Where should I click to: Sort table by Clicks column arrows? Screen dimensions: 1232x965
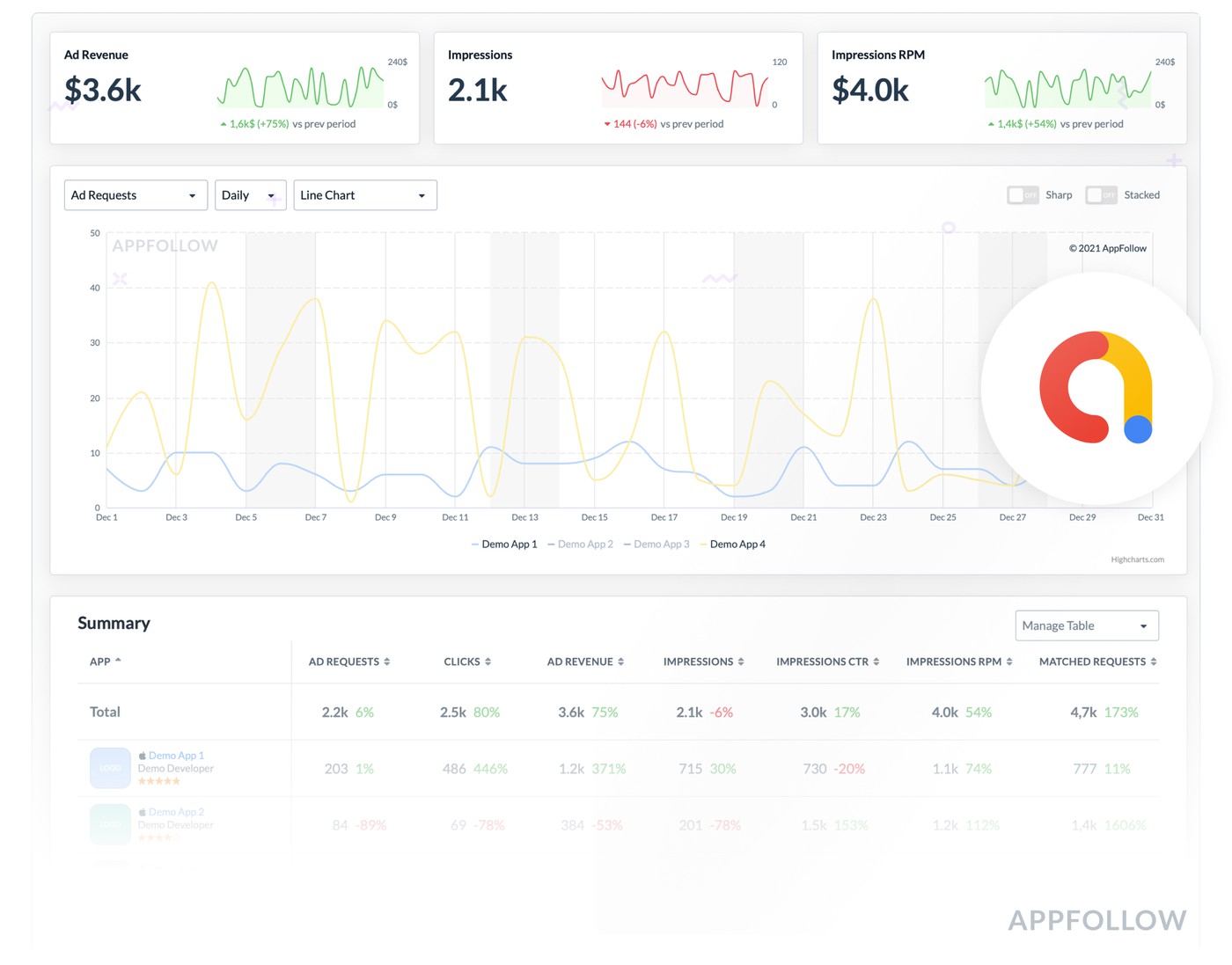(x=488, y=662)
